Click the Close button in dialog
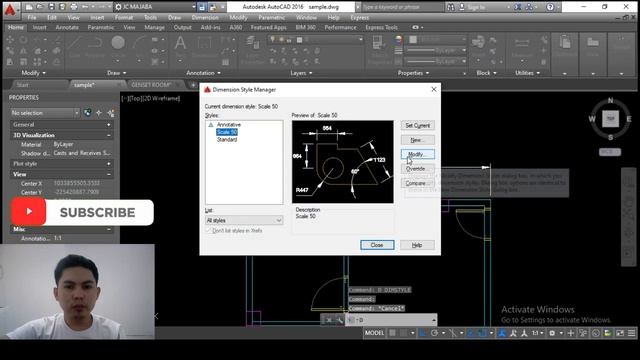Viewport: 640px width, 360px height. coord(377,245)
